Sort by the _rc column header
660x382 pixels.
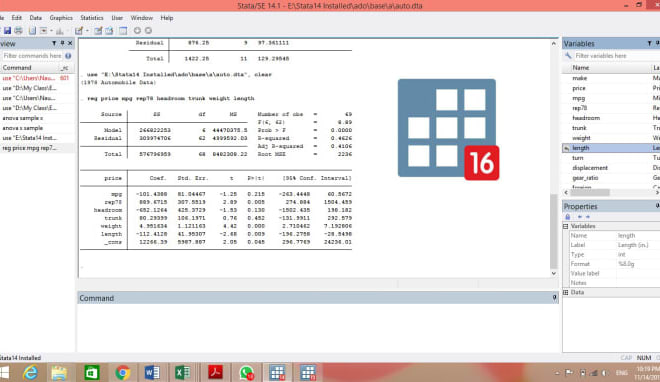[64, 68]
